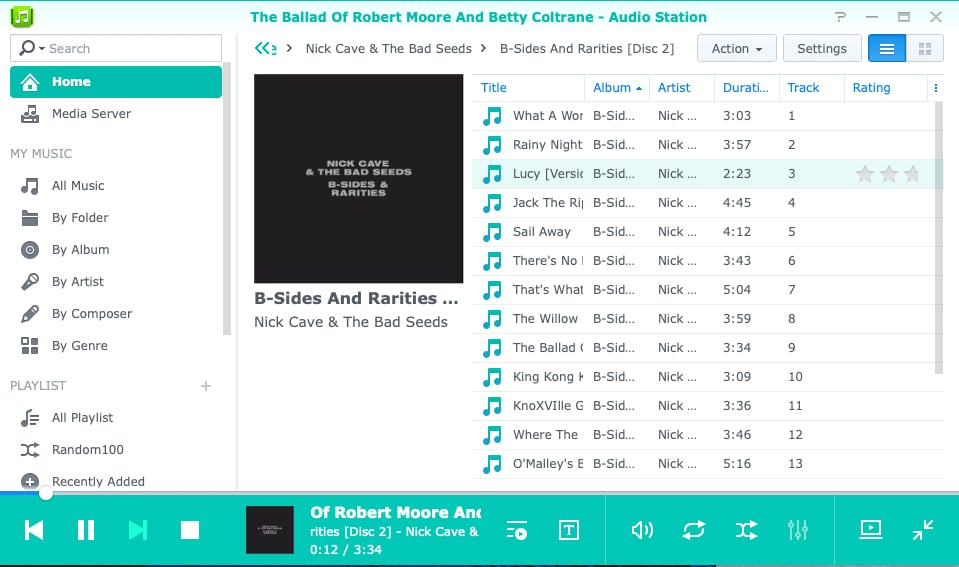The width and height of the screenshot is (959, 567).
Task: Add a new playlist with plus
Action: click(206, 386)
